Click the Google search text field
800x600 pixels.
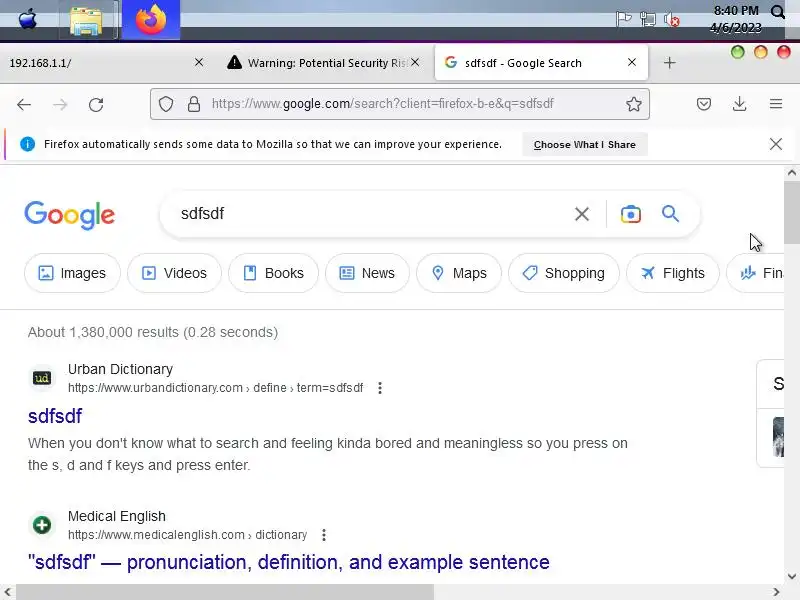coord(372,214)
